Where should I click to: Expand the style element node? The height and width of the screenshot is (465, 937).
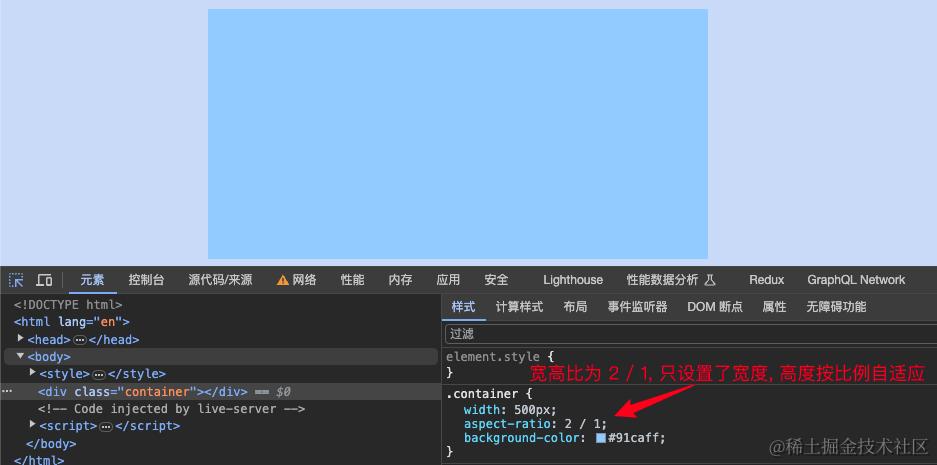tap(33, 373)
